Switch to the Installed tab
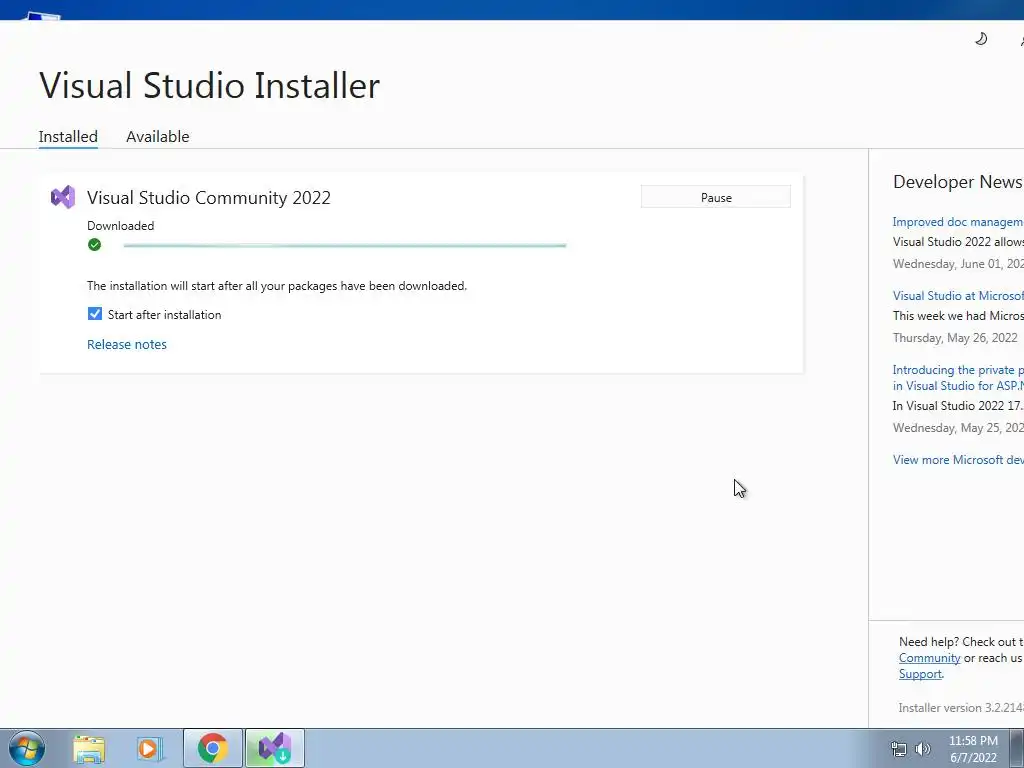 pos(68,136)
